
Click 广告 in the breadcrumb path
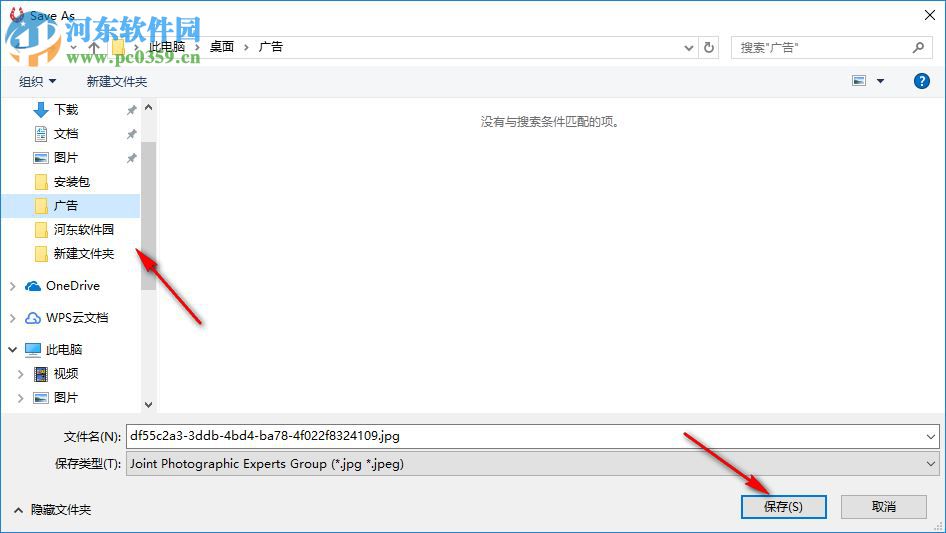click(270, 46)
